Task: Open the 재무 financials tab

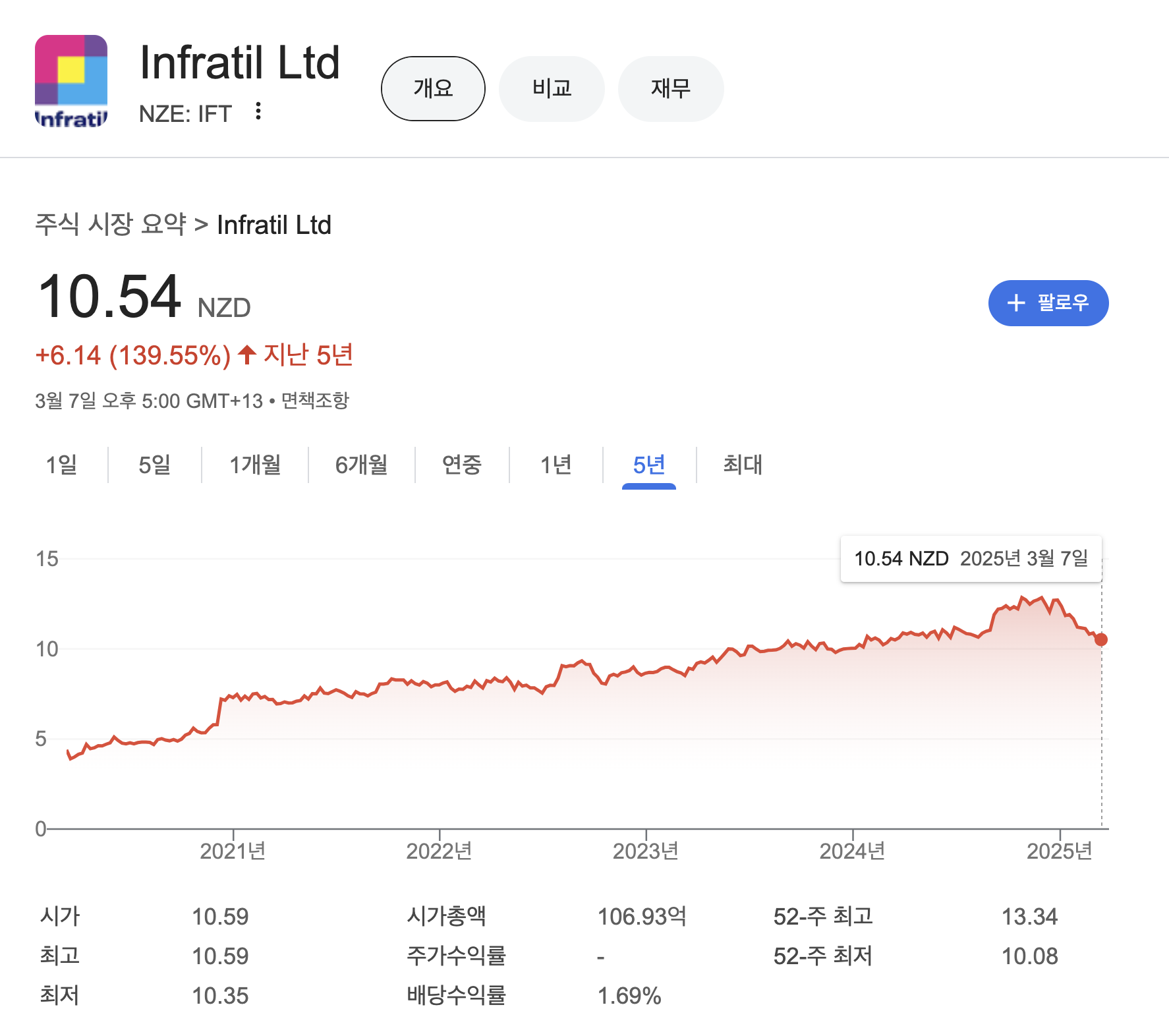Action: click(670, 88)
